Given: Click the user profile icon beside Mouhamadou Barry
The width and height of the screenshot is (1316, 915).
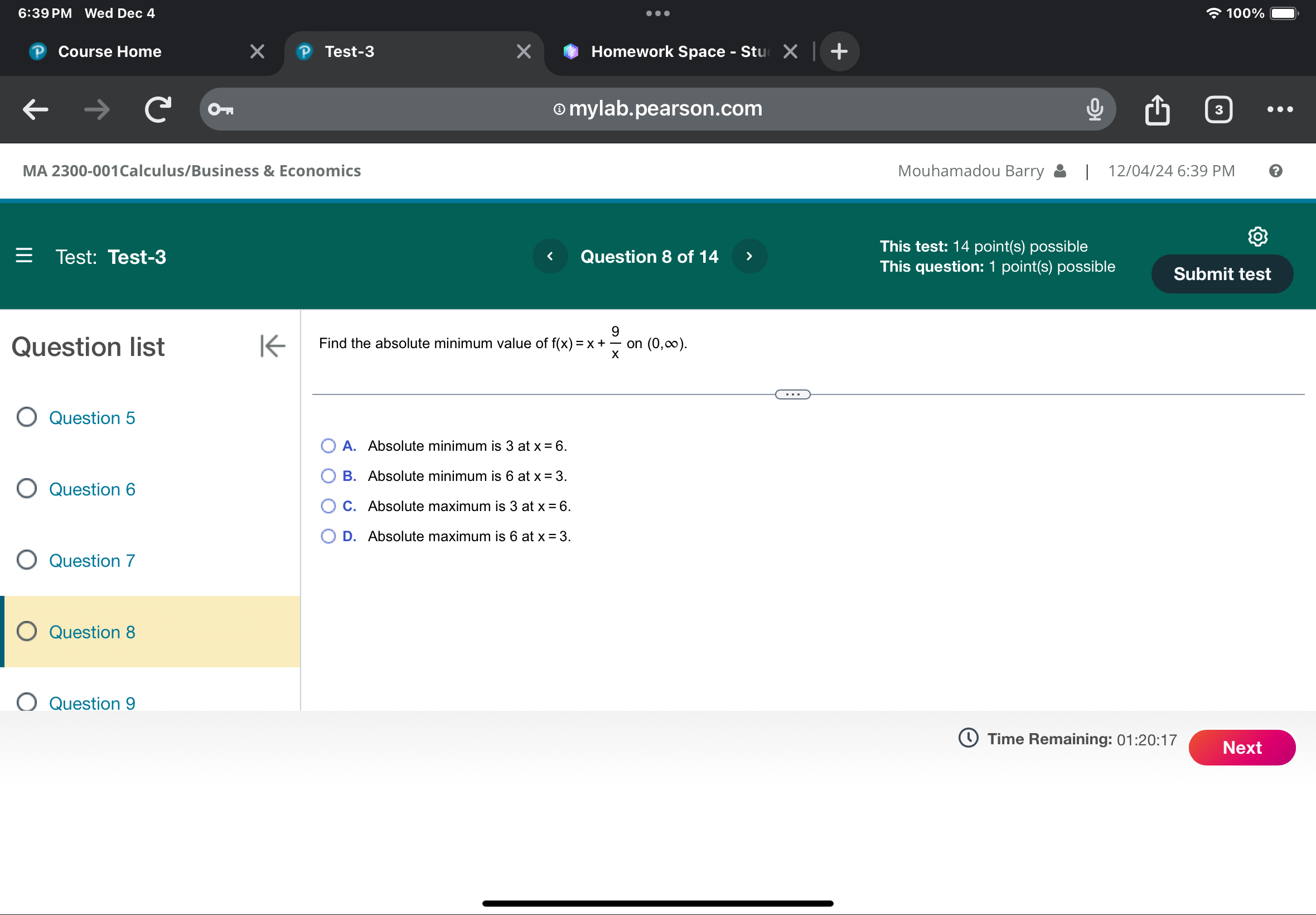Looking at the screenshot, I should tap(1060, 171).
